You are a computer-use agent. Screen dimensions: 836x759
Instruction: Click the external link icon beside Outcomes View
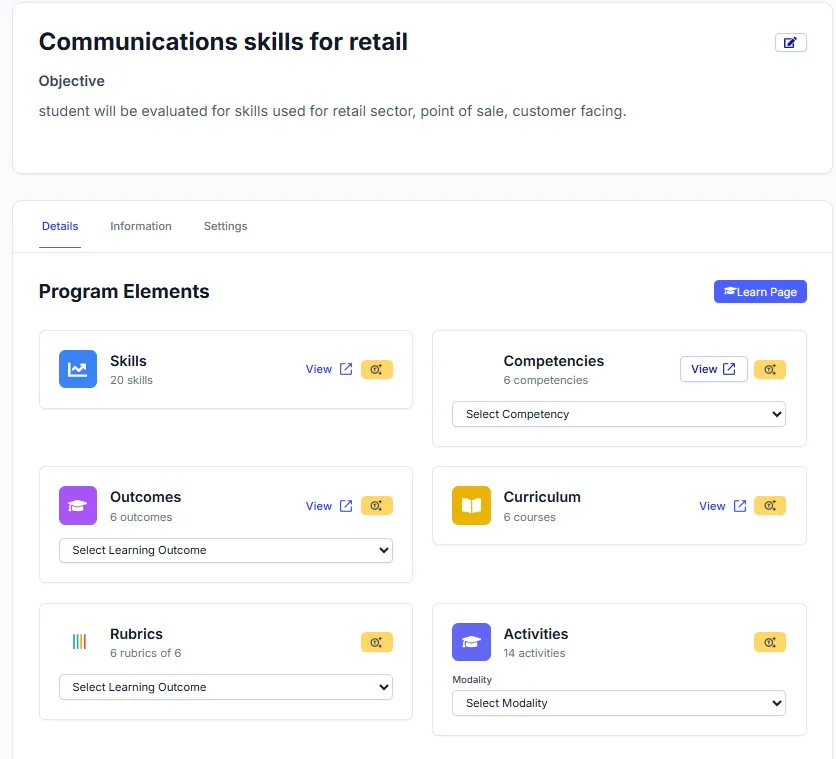[346, 506]
